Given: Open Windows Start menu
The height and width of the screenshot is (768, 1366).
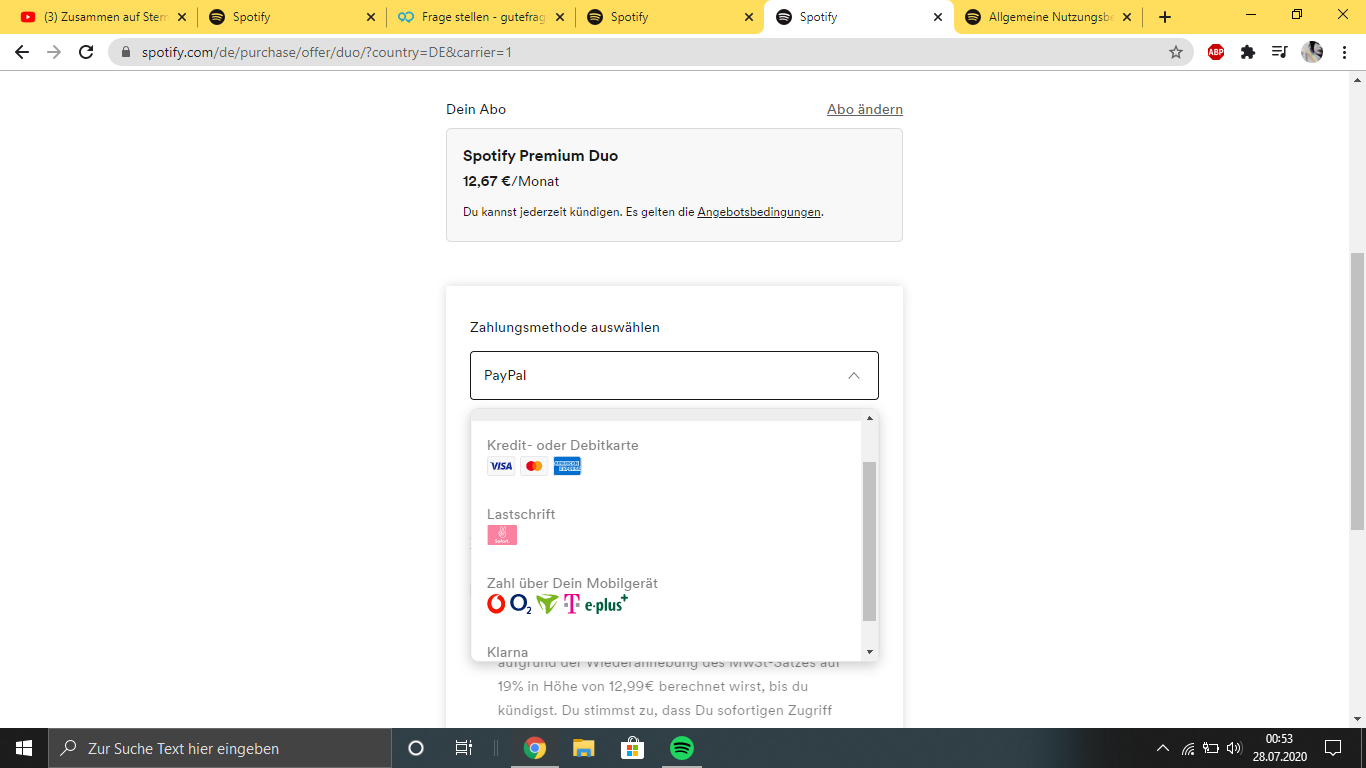Looking at the screenshot, I should 24,748.
